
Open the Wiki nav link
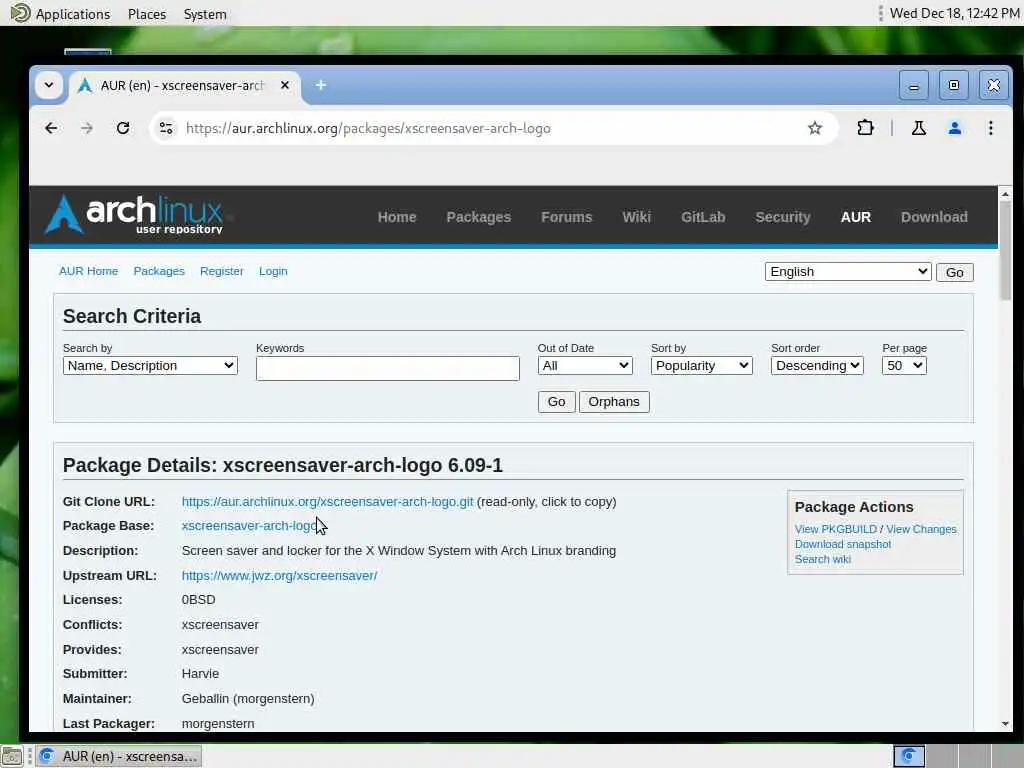click(x=637, y=217)
